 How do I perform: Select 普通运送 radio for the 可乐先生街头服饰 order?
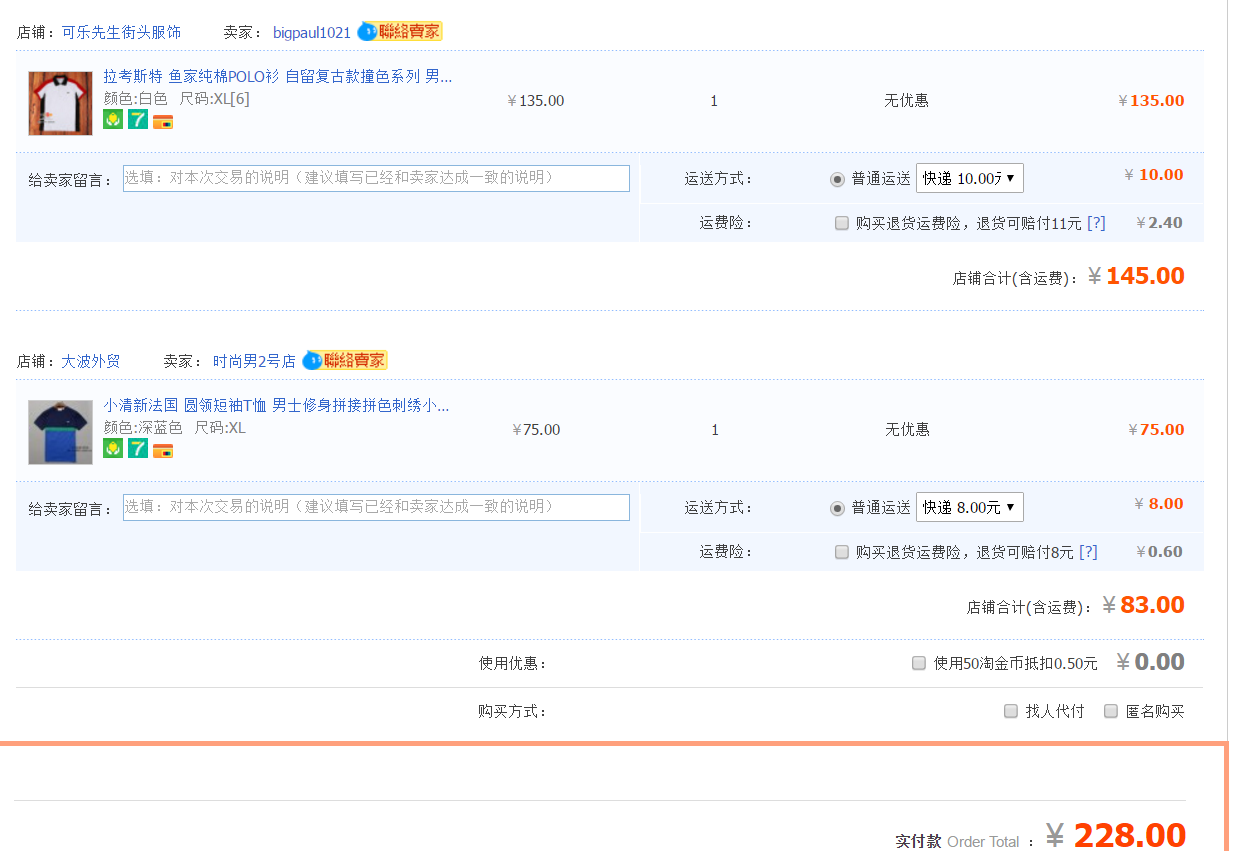[x=837, y=179]
